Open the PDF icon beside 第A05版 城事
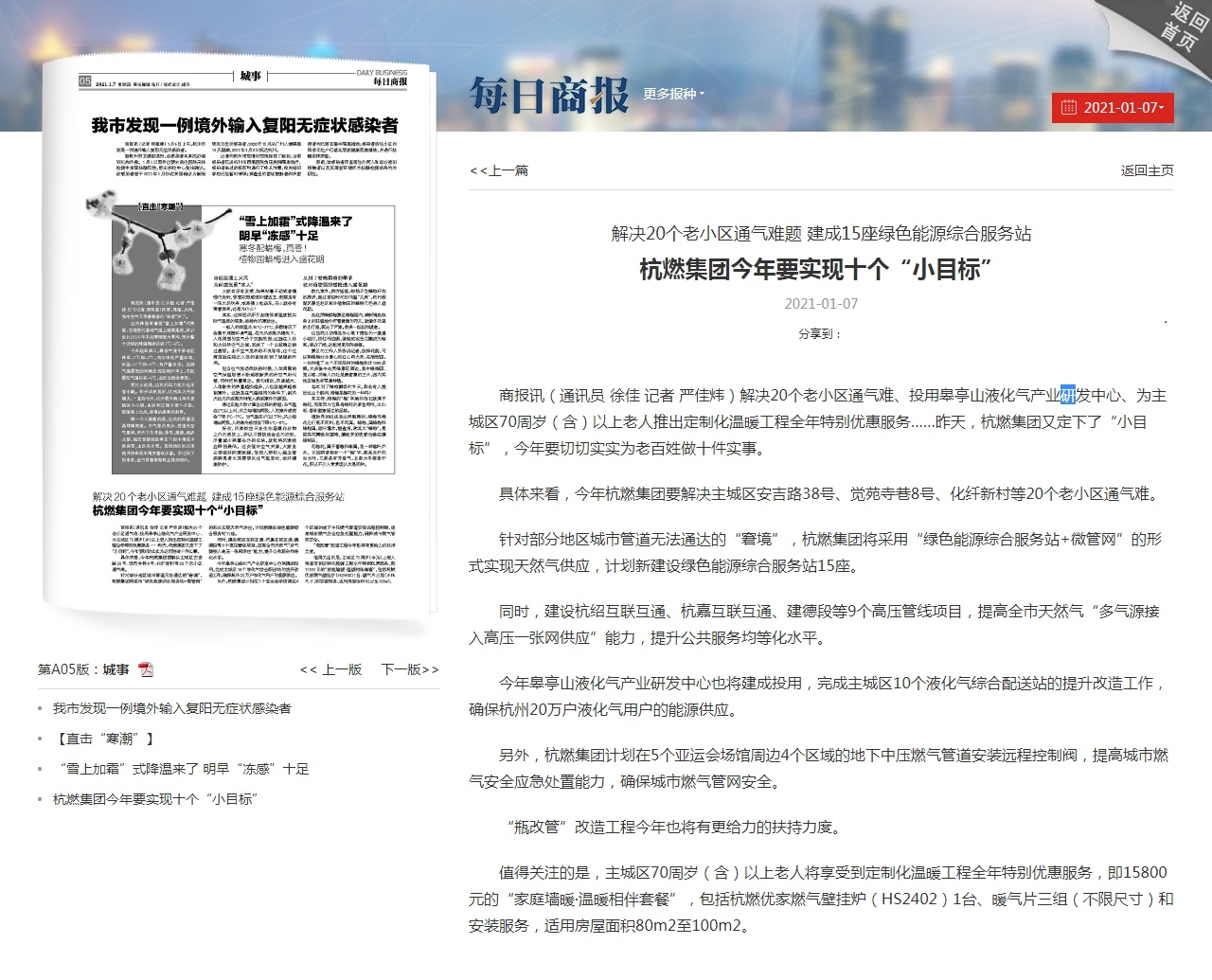This screenshot has width=1212, height=980. [146, 669]
